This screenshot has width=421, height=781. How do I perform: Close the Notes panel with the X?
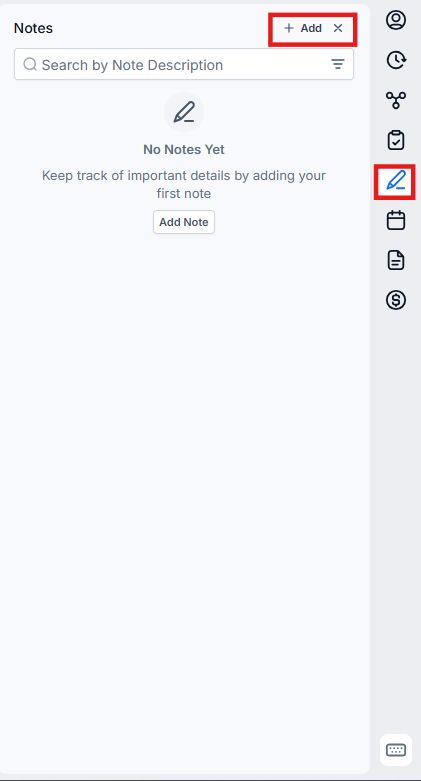click(338, 28)
